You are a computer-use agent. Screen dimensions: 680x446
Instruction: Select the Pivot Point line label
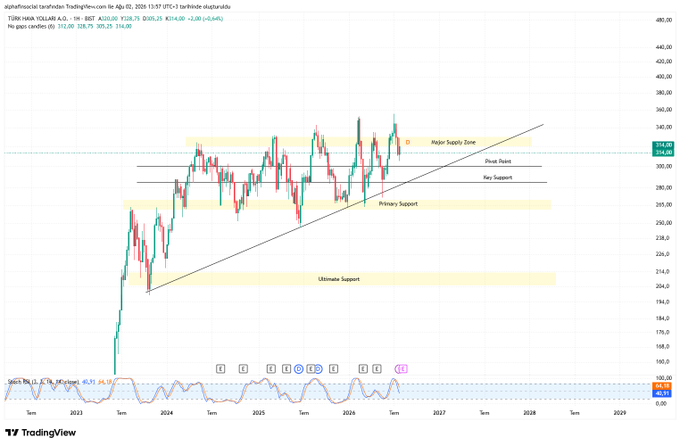point(498,161)
